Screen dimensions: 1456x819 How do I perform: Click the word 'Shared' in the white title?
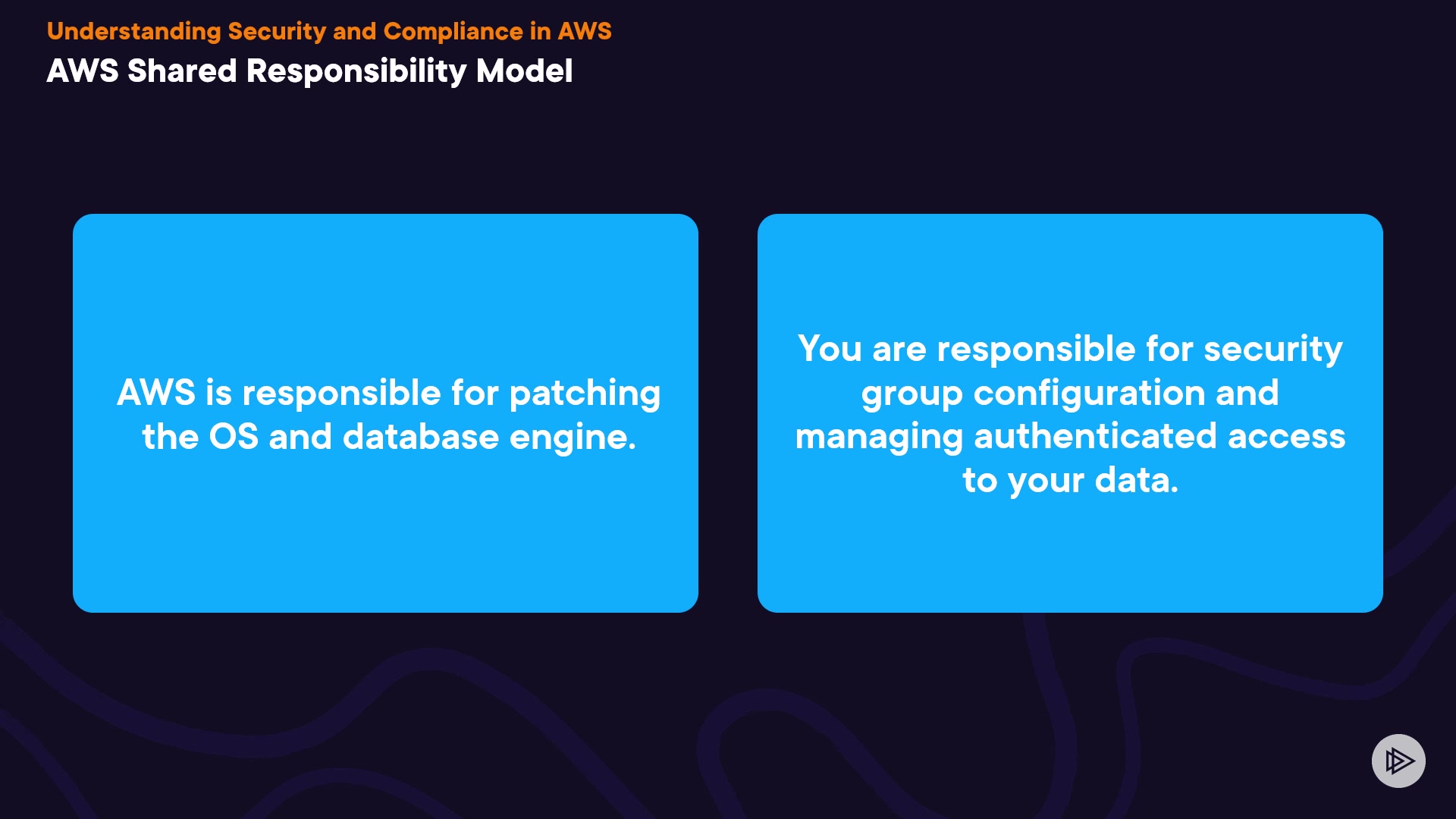point(182,71)
